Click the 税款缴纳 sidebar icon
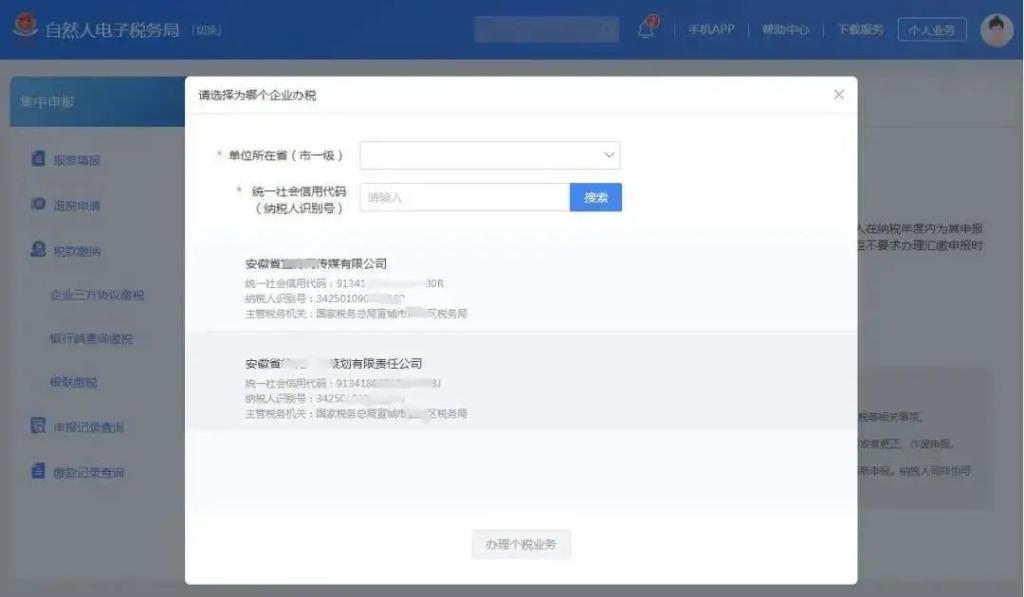 (38, 250)
